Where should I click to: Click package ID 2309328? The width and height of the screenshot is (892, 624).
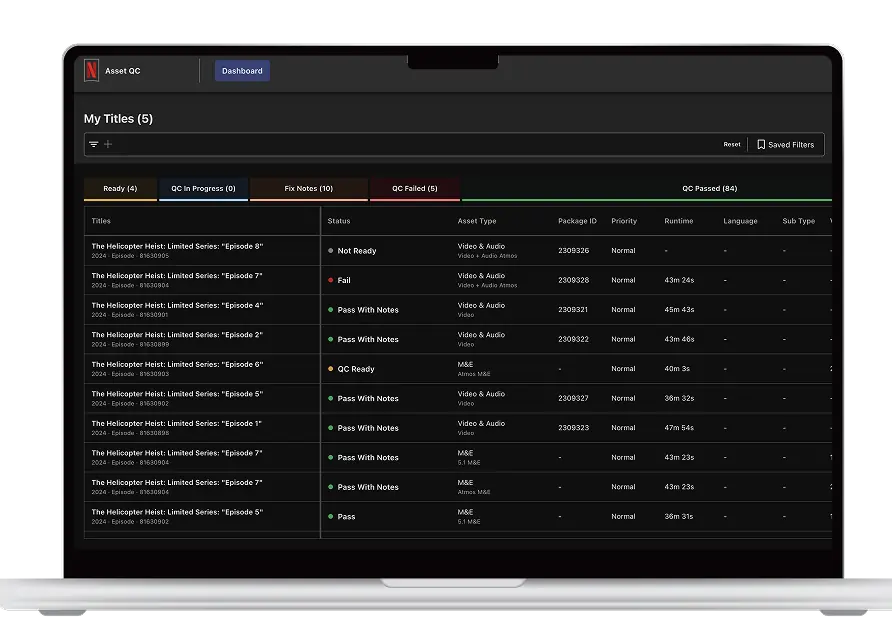(x=573, y=280)
